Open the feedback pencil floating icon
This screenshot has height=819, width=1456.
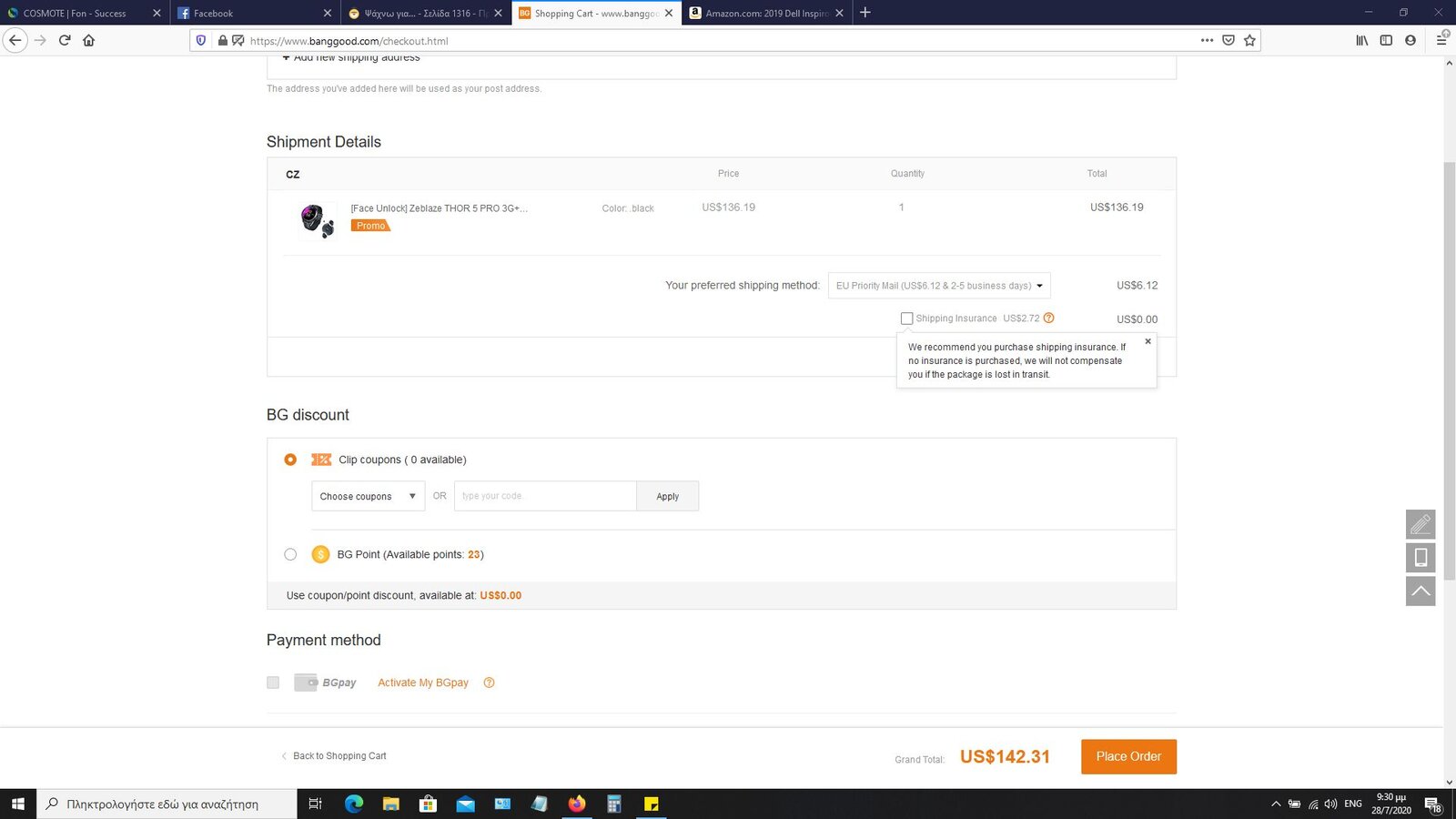click(x=1421, y=524)
